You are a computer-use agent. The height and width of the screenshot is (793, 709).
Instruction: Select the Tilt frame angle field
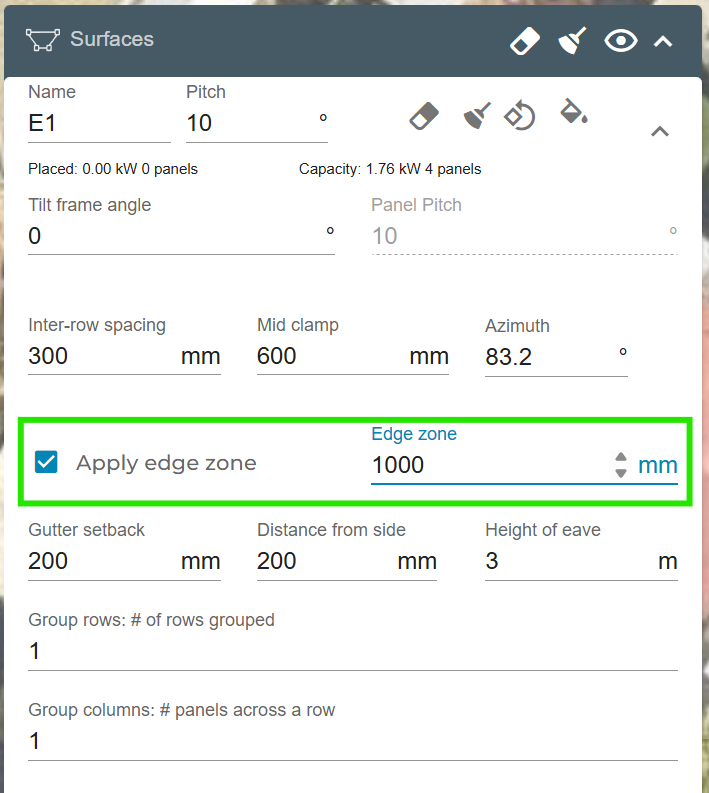click(170, 237)
